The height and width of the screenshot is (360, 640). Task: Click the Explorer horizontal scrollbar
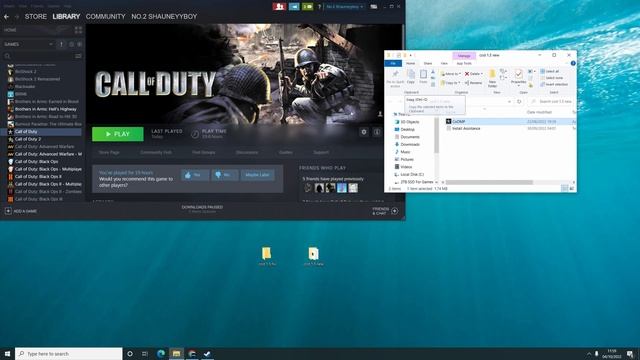(x=489, y=182)
